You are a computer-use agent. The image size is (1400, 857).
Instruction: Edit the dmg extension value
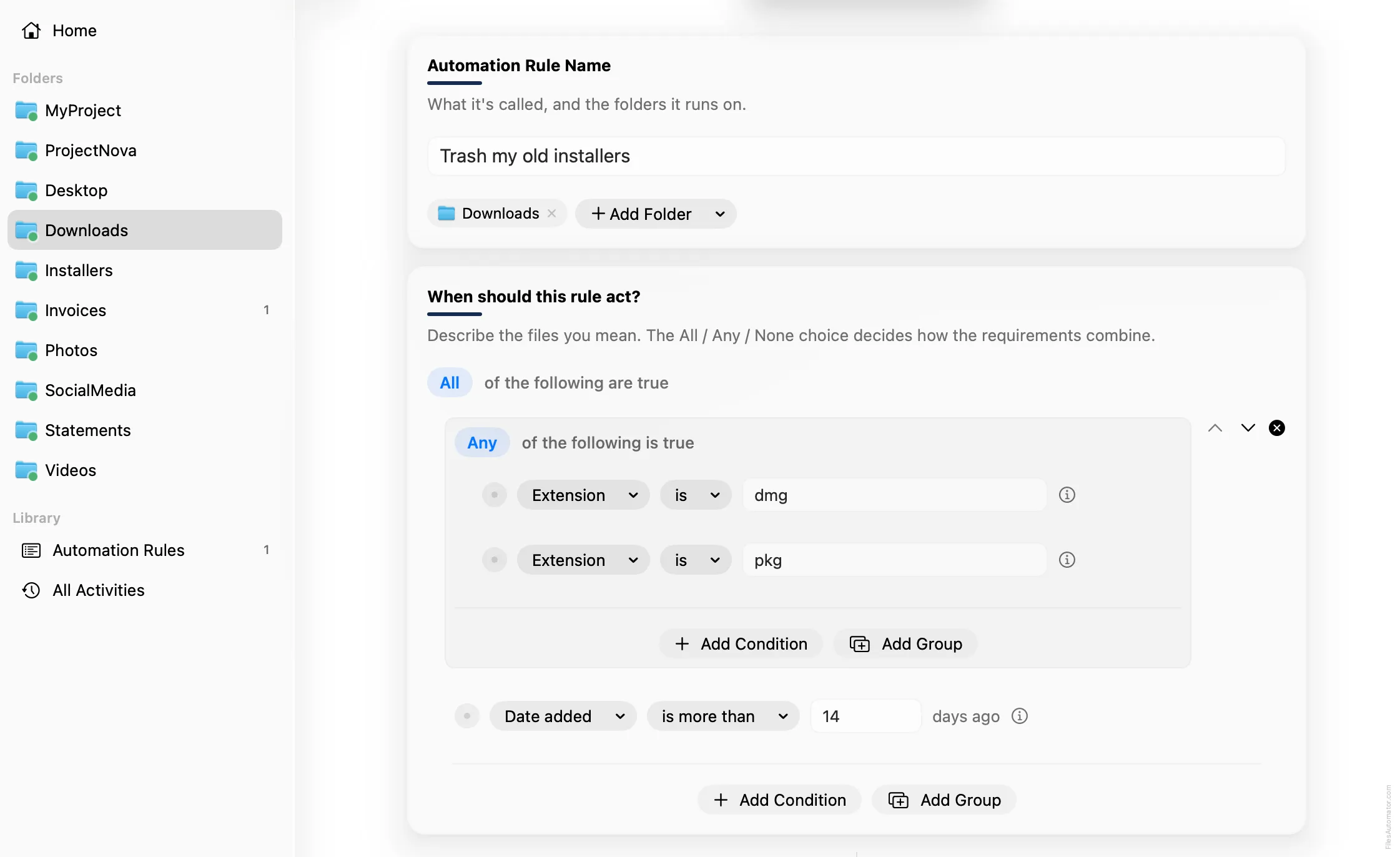coord(894,495)
